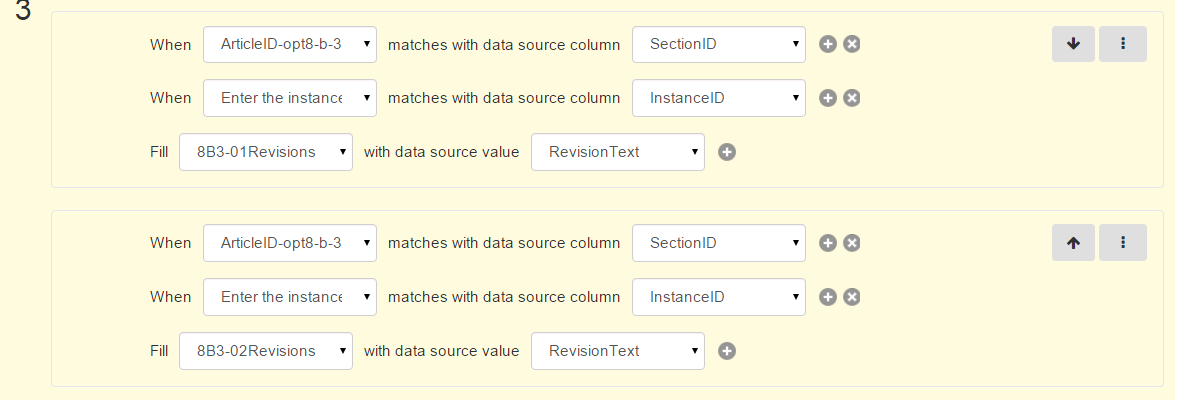
Task: Remove first rule's SectionID condition row
Action: [852, 45]
